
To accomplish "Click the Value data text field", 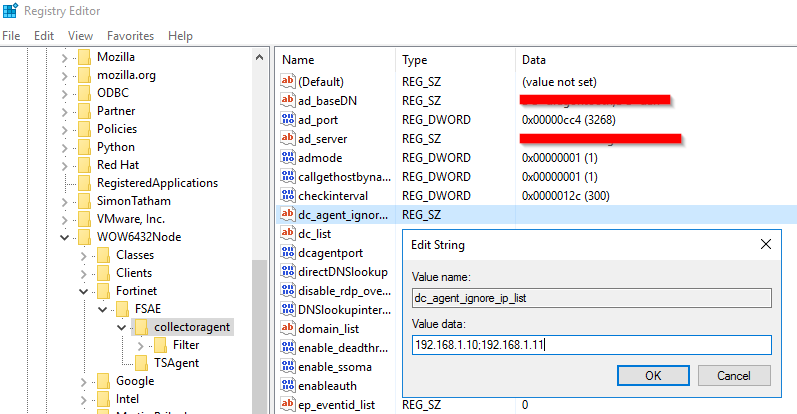I will point(591,345).
